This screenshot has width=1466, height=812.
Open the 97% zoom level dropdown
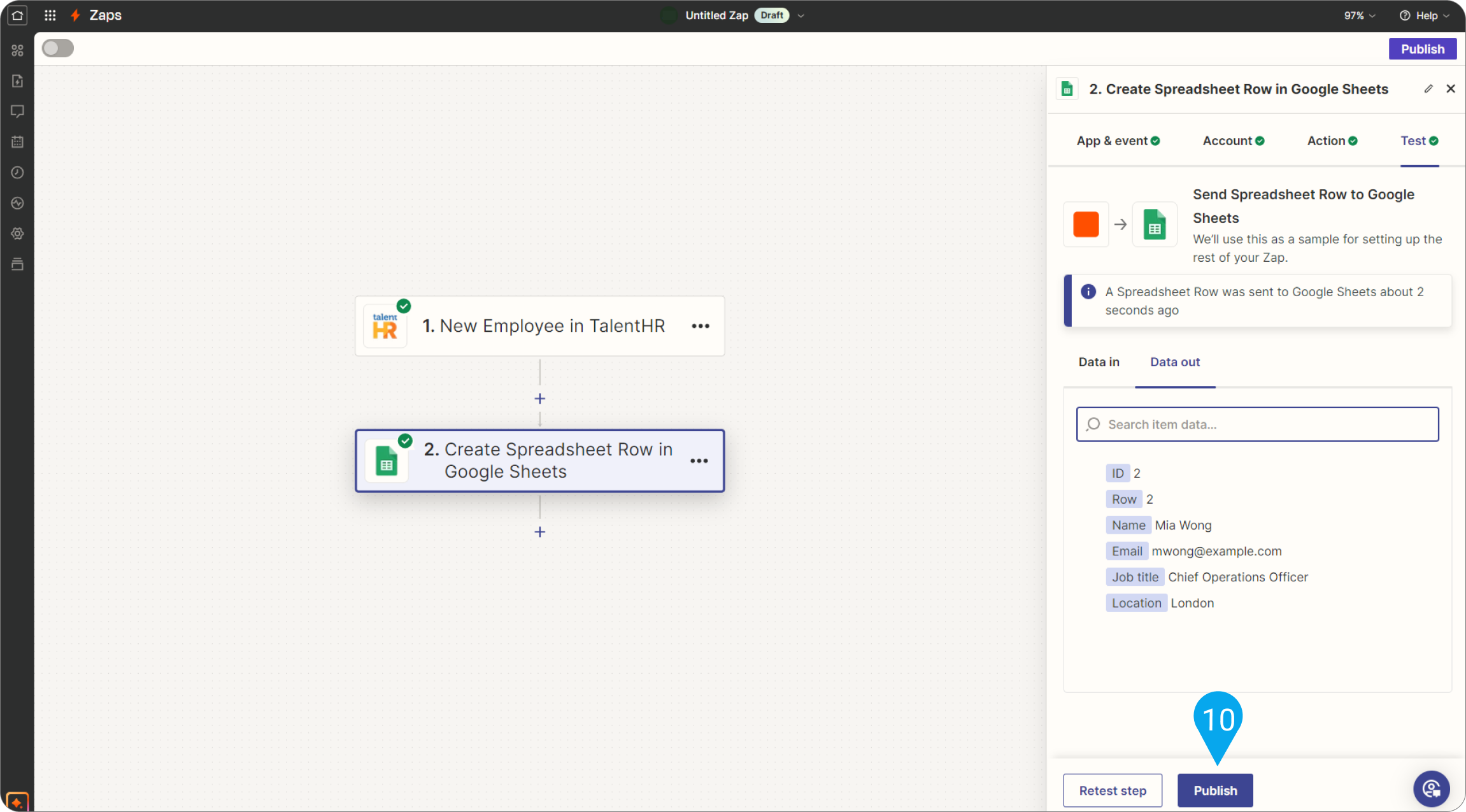pos(1360,15)
